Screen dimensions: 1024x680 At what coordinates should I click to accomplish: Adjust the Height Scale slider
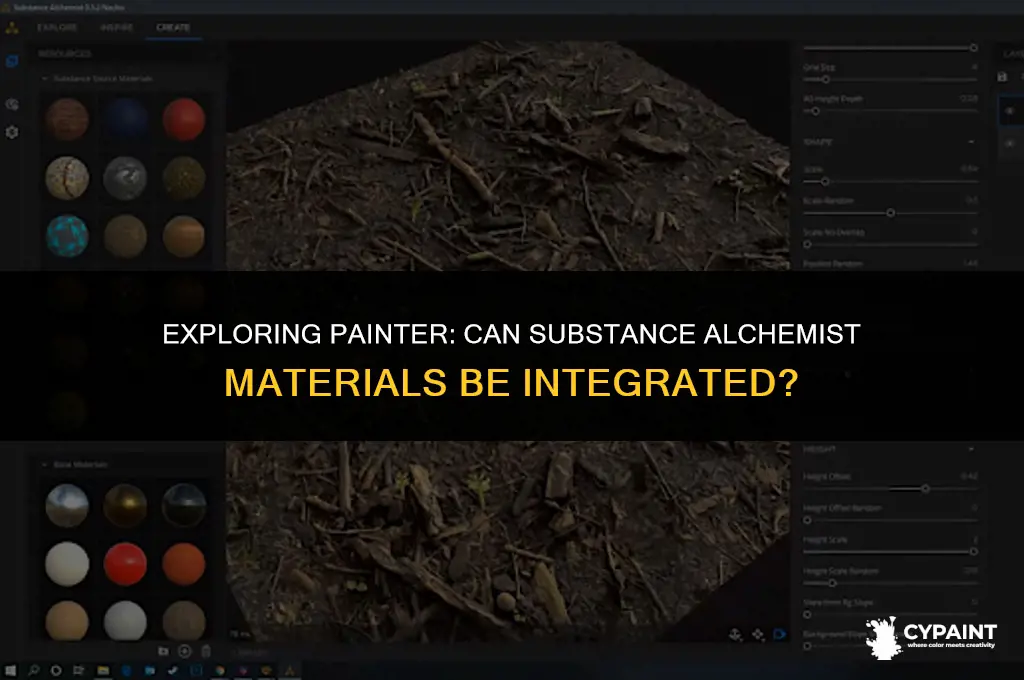click(973, 552)
